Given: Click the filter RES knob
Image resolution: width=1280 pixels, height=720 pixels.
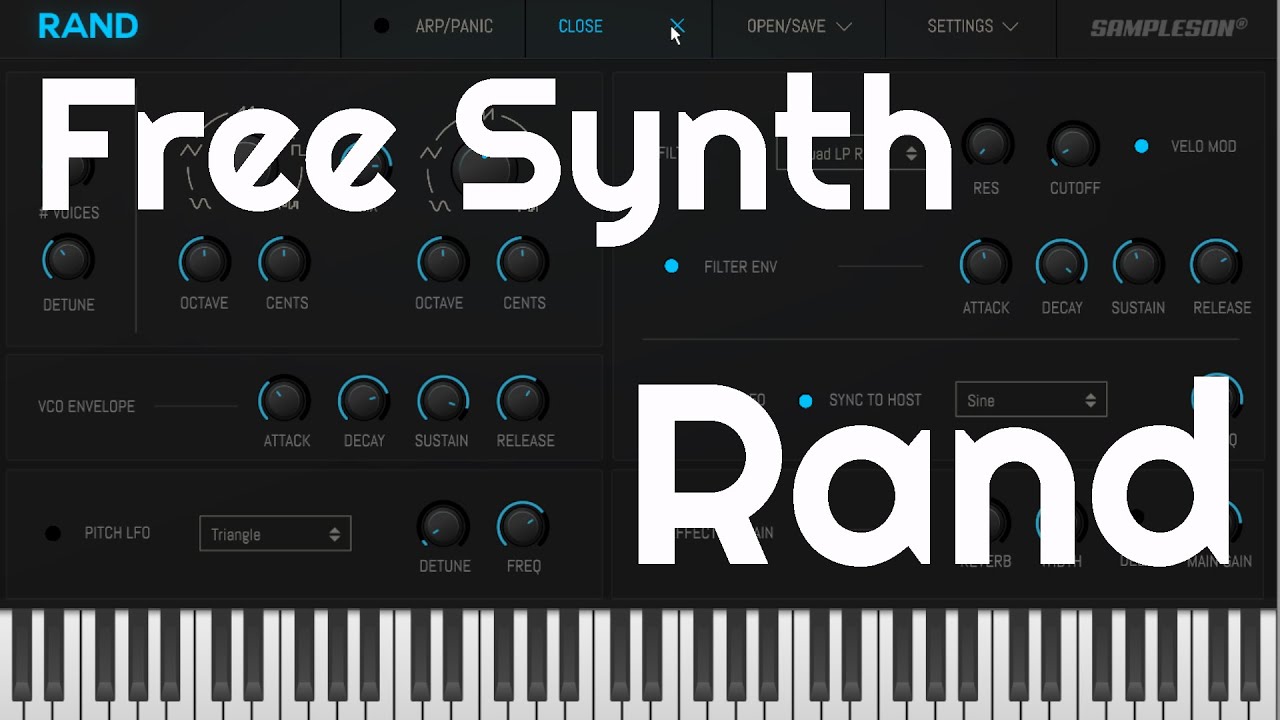Looking at the screenshot, I should (986, 146).
